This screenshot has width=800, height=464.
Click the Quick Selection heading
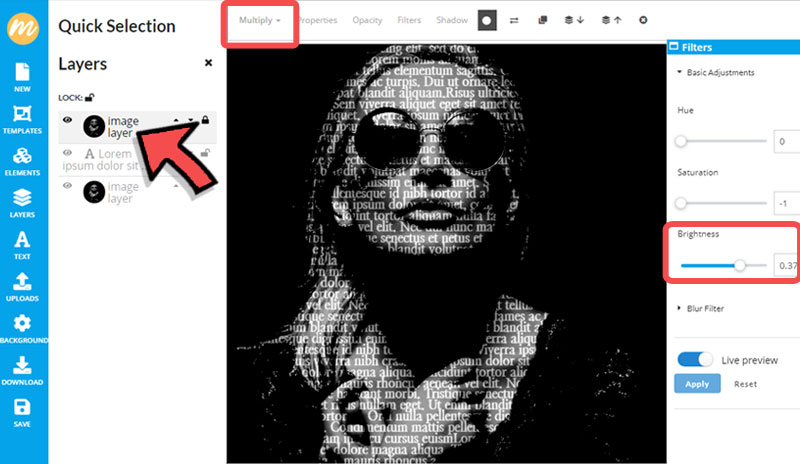pyautogui.click(x=117, y=26)
